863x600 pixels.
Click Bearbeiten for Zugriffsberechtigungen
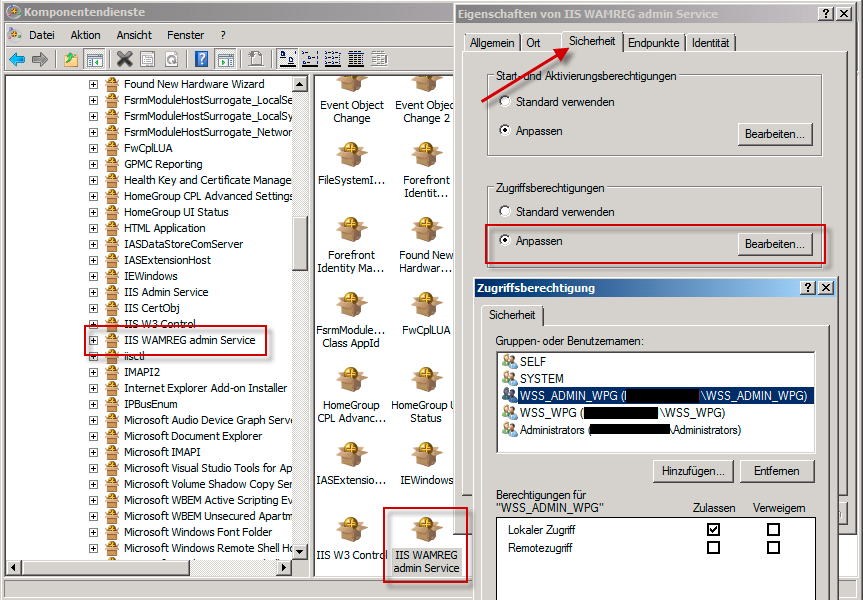tap(775, 244)
